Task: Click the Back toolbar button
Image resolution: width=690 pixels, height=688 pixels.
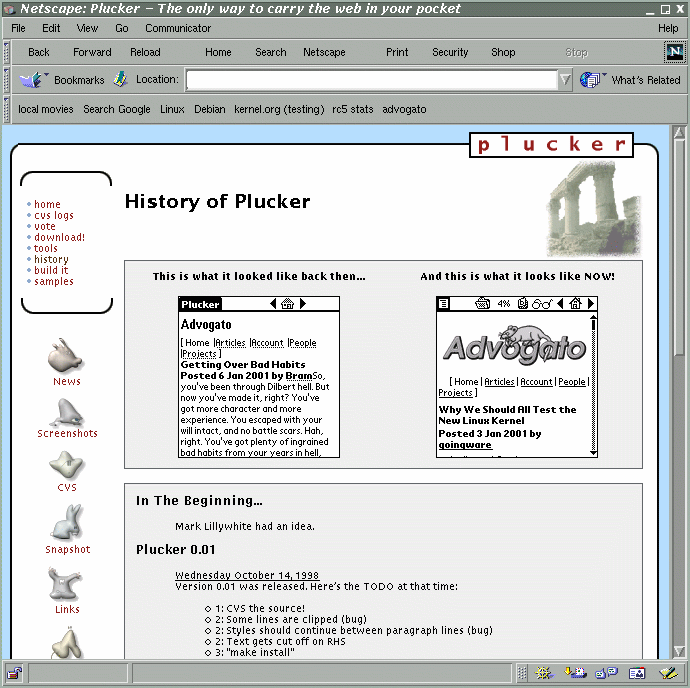Action: coord(39,52)
